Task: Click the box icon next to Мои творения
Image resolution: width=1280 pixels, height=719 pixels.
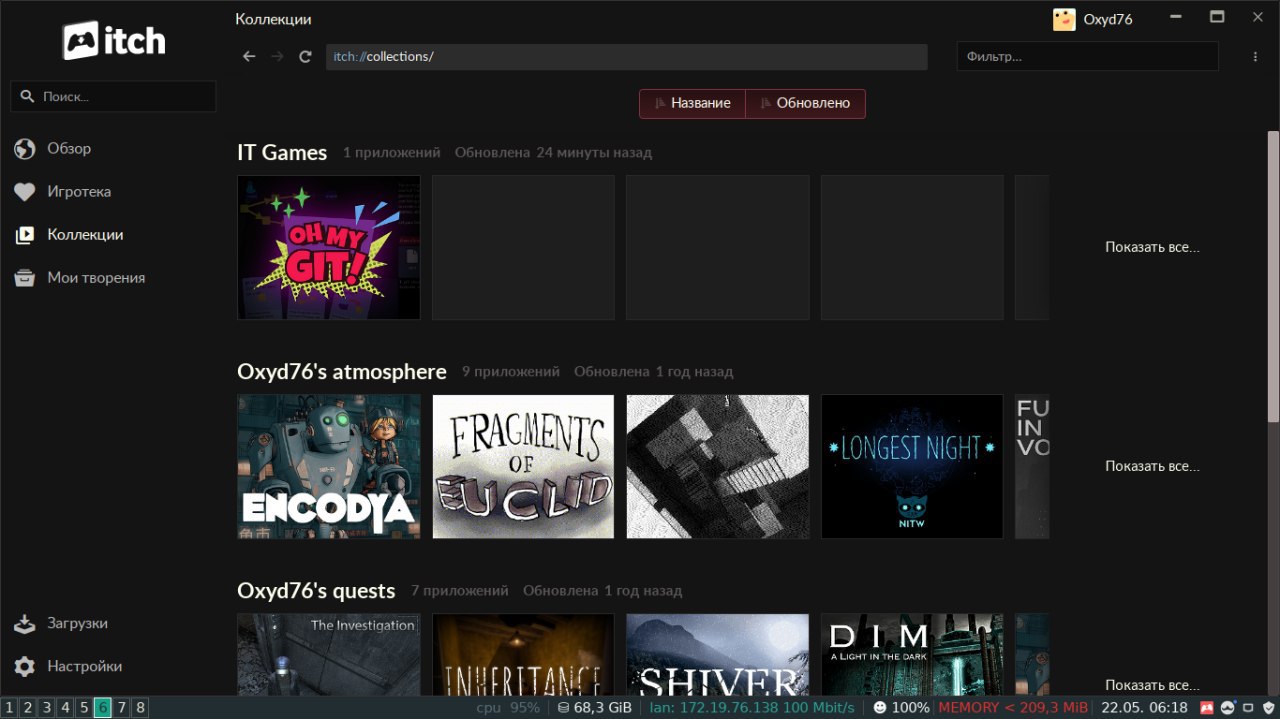Action: (25, 278)
